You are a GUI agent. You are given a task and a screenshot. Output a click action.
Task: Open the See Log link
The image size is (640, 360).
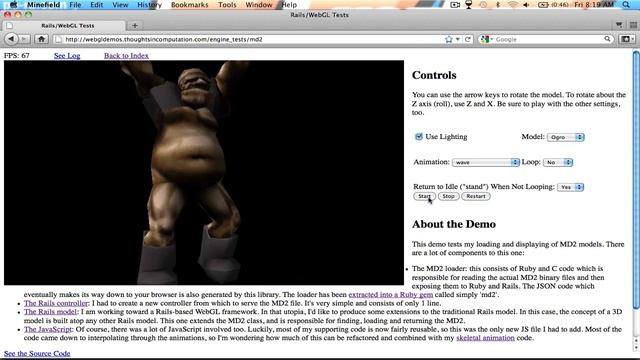tap(67, 56)
